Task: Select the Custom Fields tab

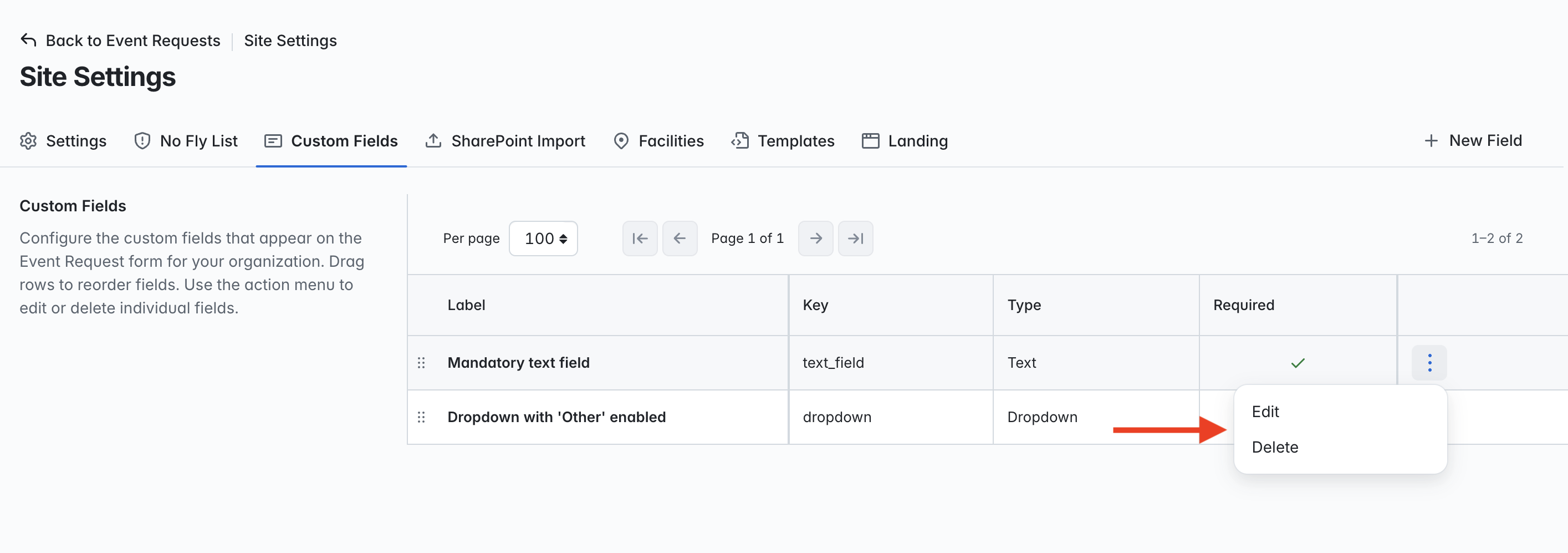Action: pyautogui.click(x=331, y=141)
